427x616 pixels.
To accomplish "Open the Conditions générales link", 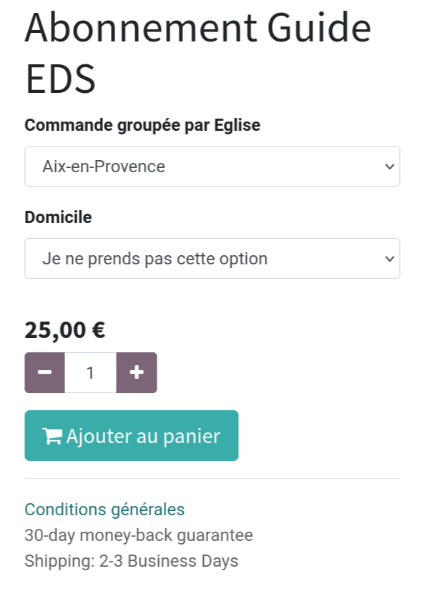I will point(104,510).
